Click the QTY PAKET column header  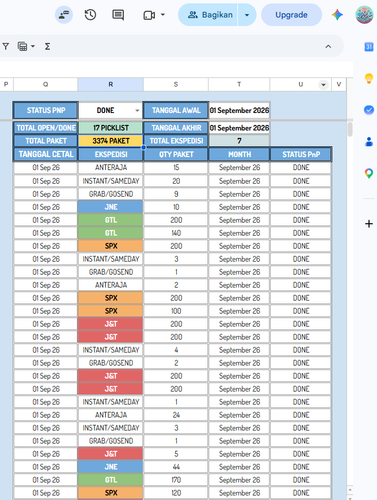click(176, 154)
